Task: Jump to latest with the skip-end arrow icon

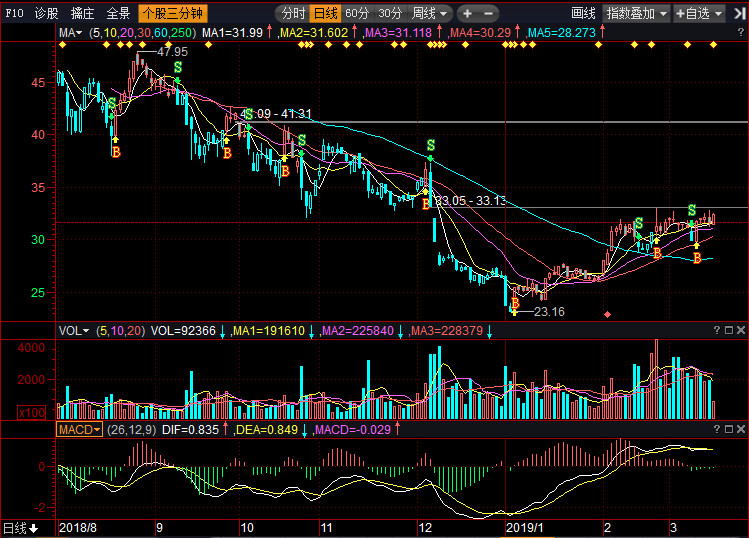Action: point(740,14)
